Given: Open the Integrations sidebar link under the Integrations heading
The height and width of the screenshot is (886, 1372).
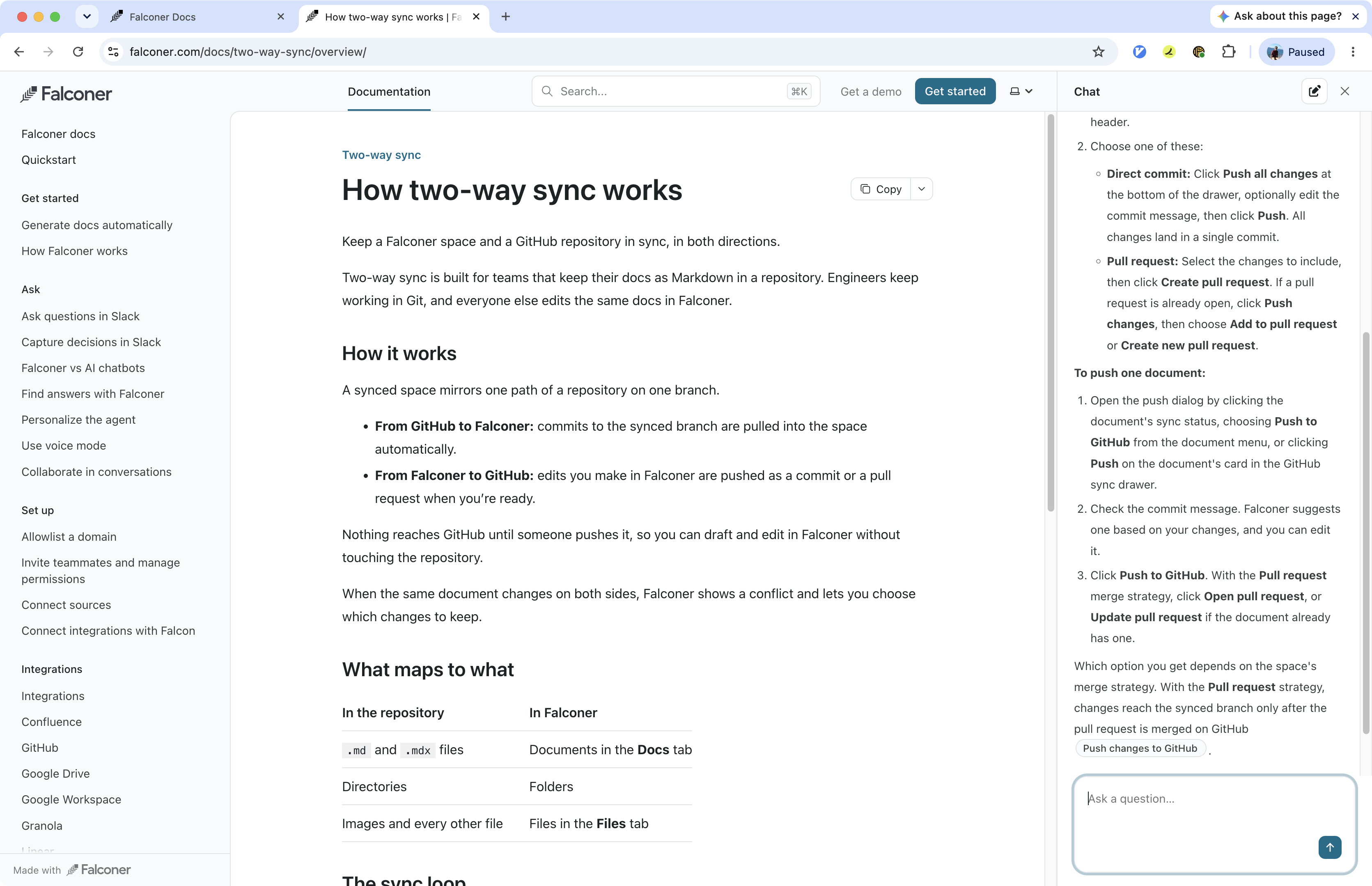Looking at the screenshot, I should click(x=53, y=696).
